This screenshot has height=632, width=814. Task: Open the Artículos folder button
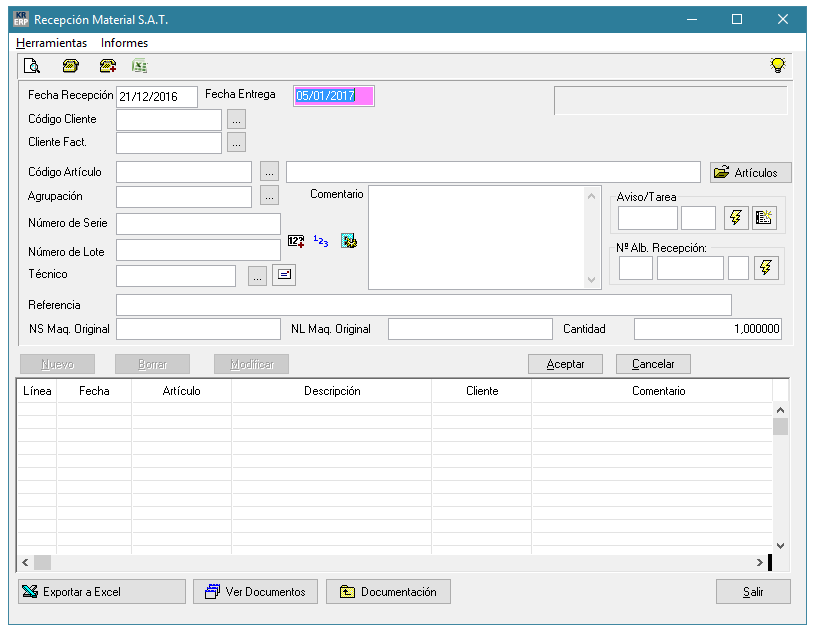[x=751, y=172]
